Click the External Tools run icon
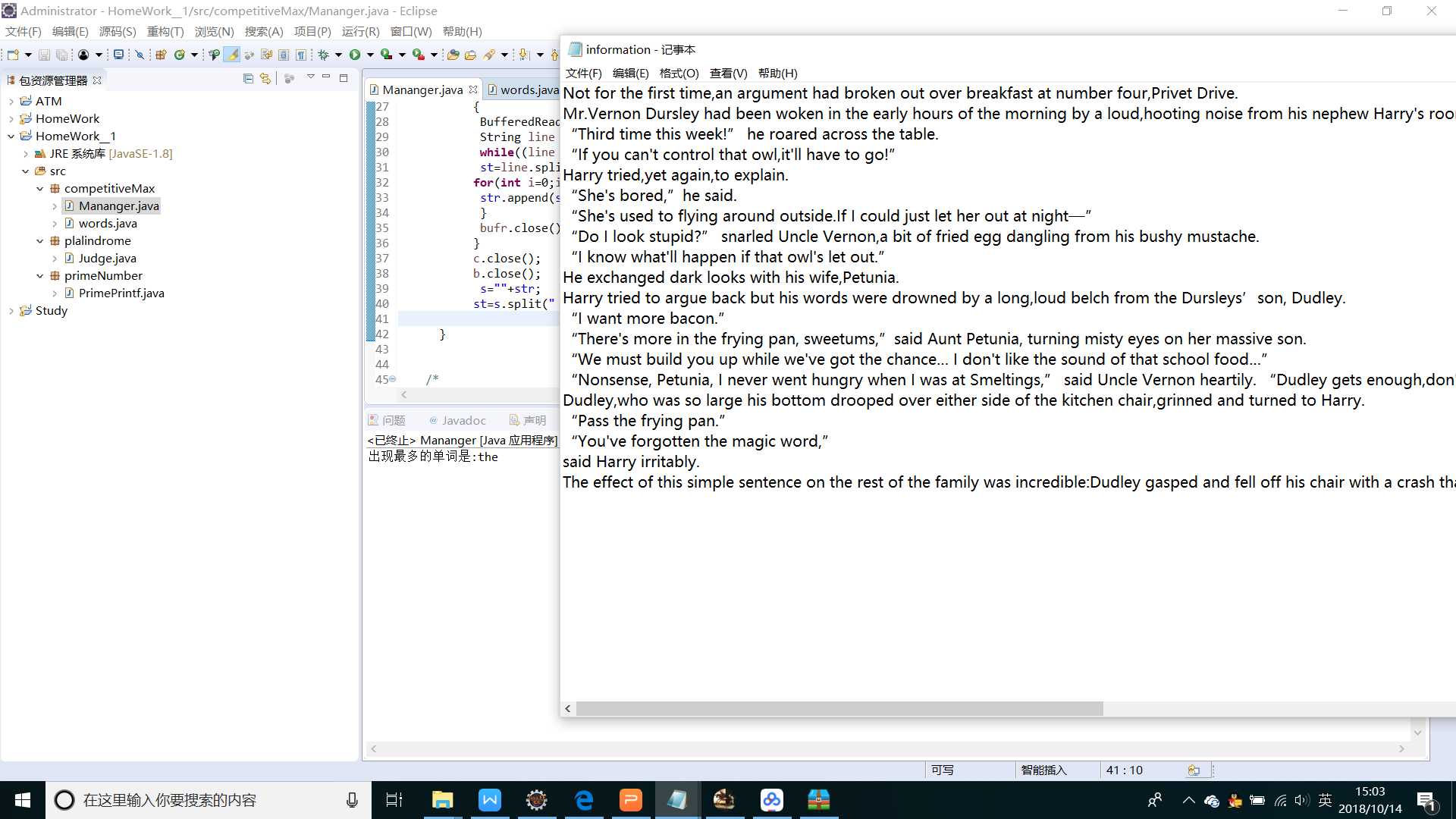 click(x=418, y=55)
